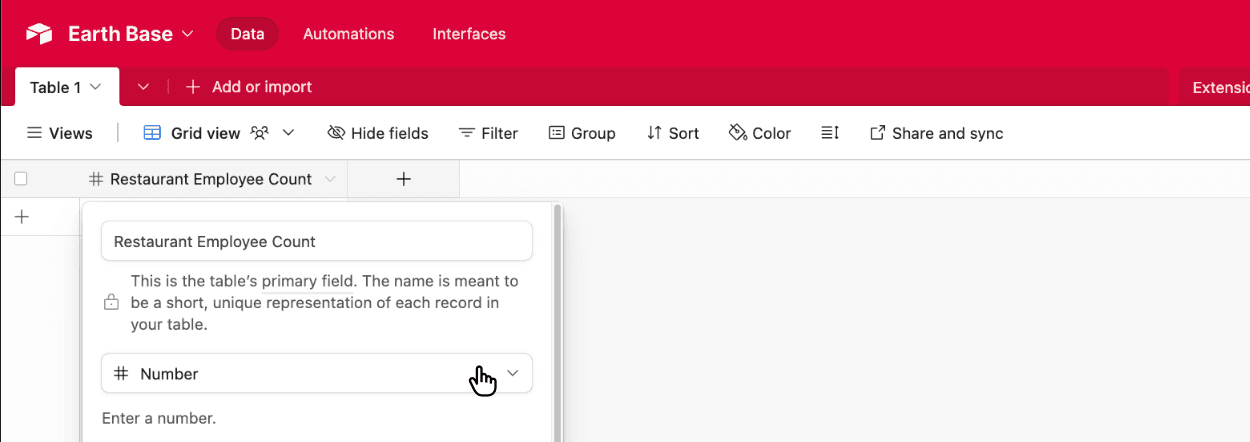Image resolution: width=1250 pixels, height=442 pixels.
Task: Open the Earth Base name dropdown
Action: click(x=130, y=34)
